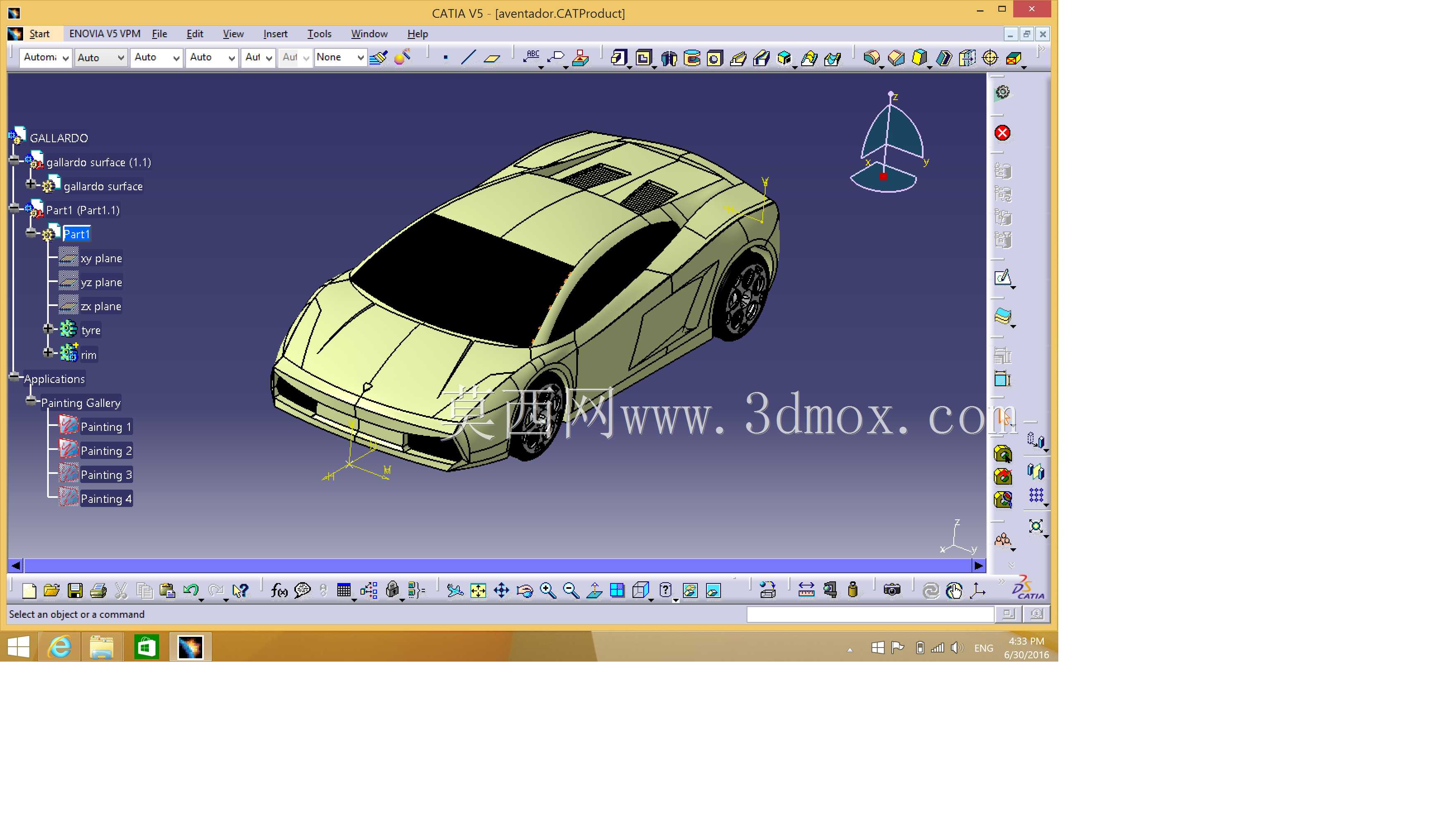Select the zx plane tree item
1456x827 pixels.
click(x=101, y=307)
